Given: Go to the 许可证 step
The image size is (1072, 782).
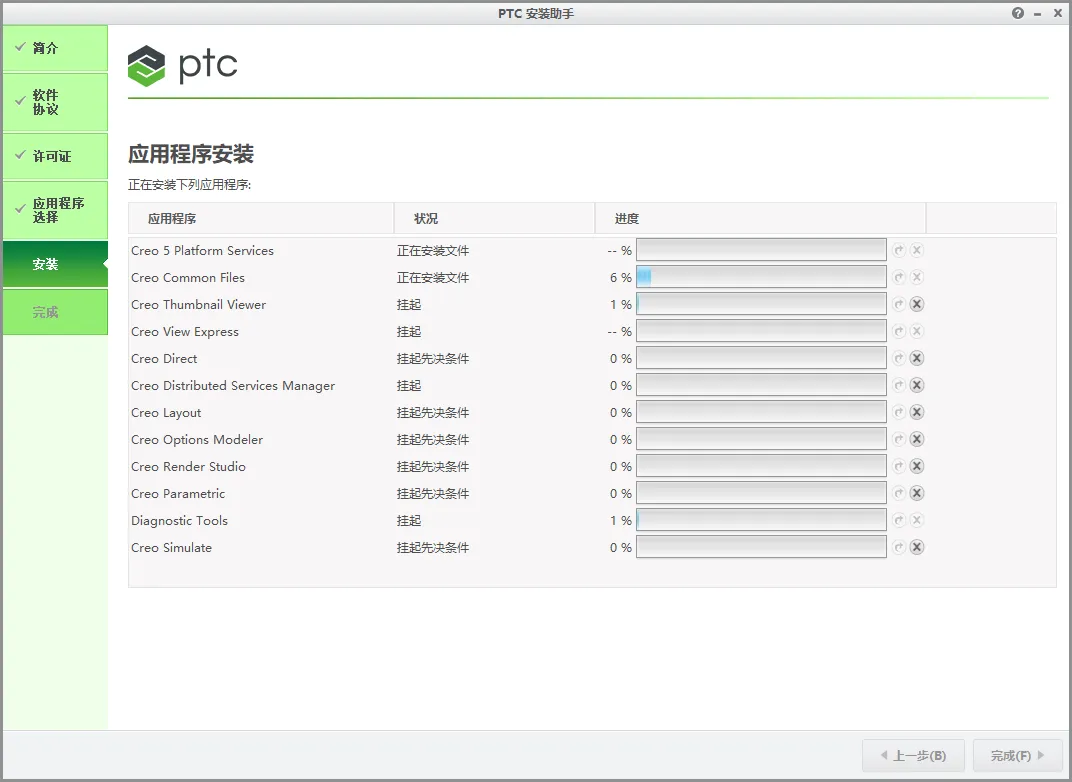Looking at the screenshot, I should pyautogui.click(x=55, y=156).
